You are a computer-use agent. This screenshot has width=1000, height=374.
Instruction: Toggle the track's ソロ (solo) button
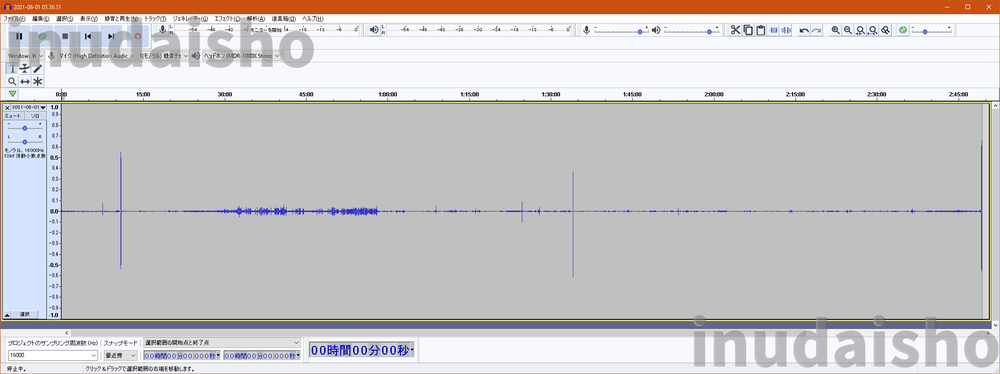[34, 116]
